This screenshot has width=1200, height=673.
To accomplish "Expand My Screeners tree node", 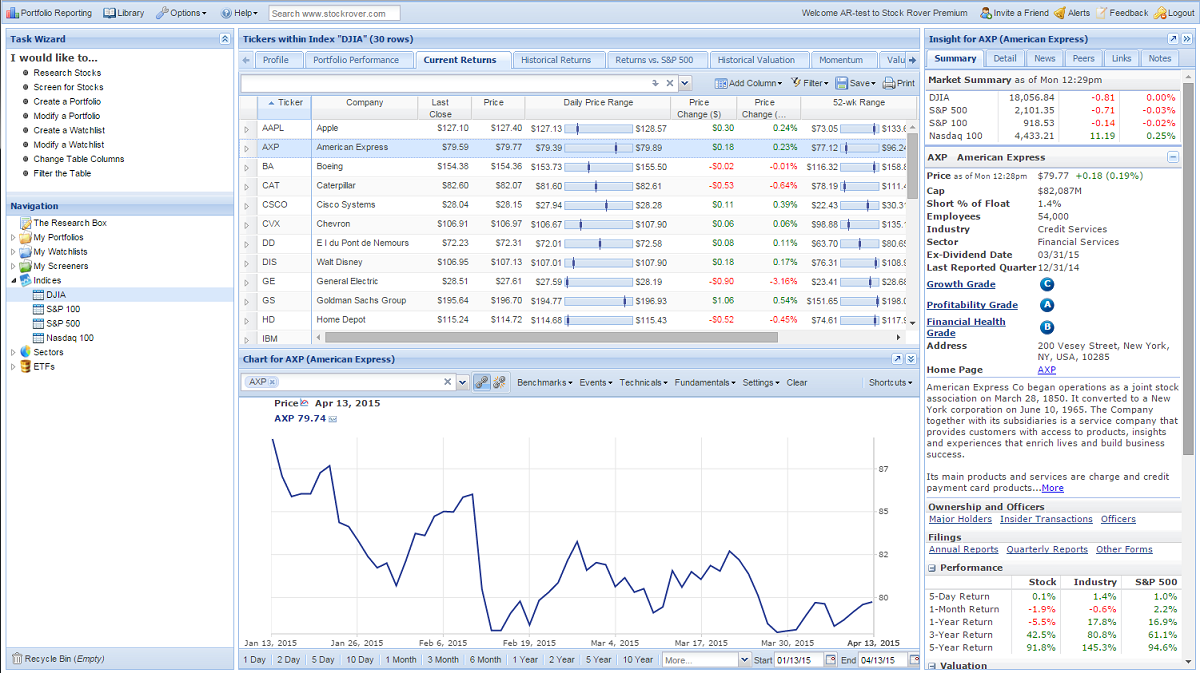I will point(13,267).
